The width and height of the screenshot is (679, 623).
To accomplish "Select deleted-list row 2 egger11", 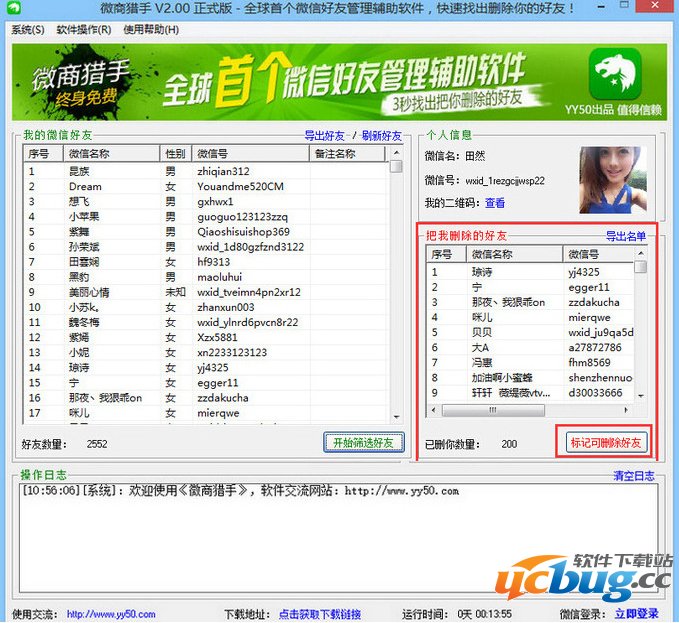I will [530, 287].
